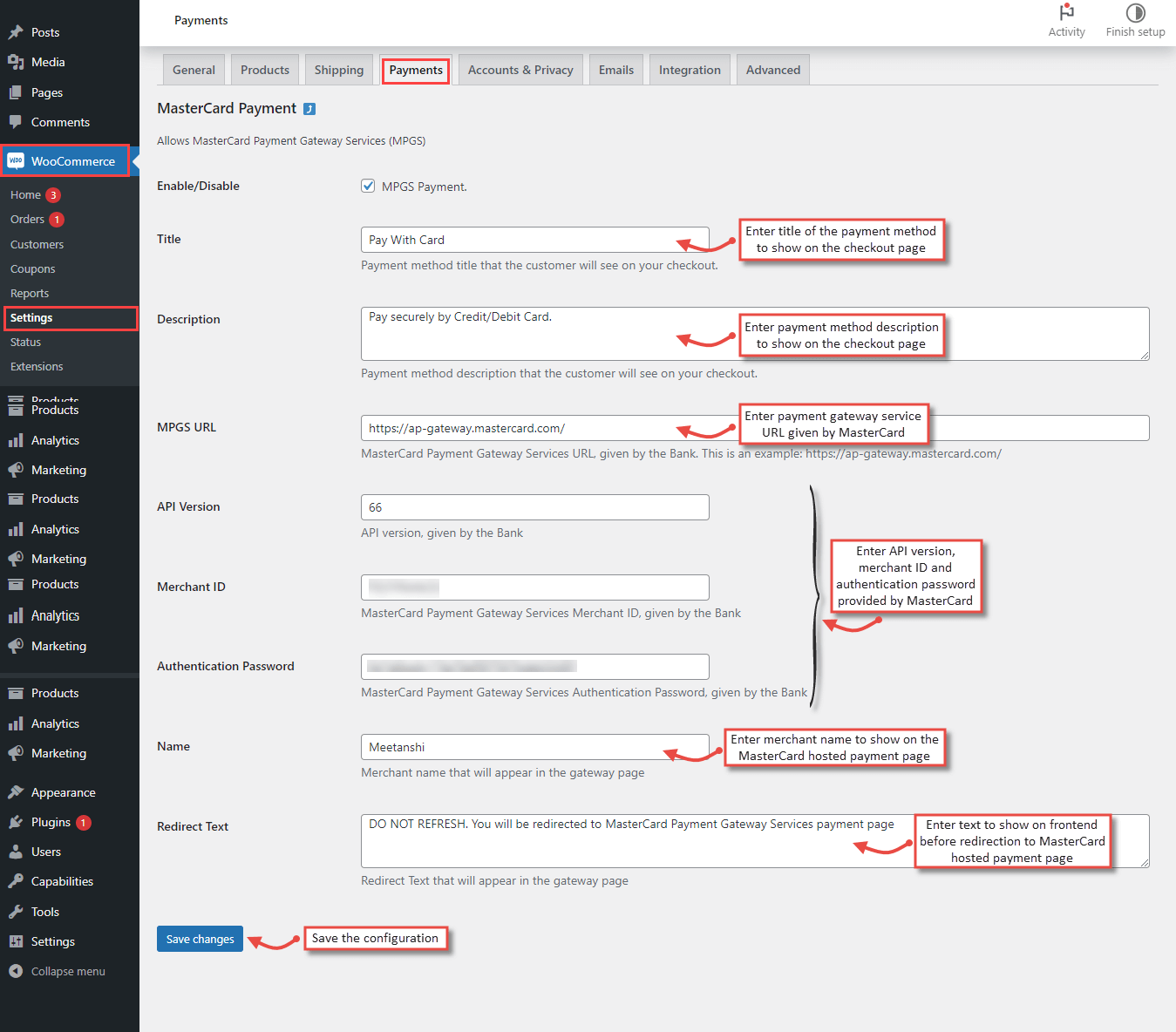Click the Activity flag icon

1066,12
